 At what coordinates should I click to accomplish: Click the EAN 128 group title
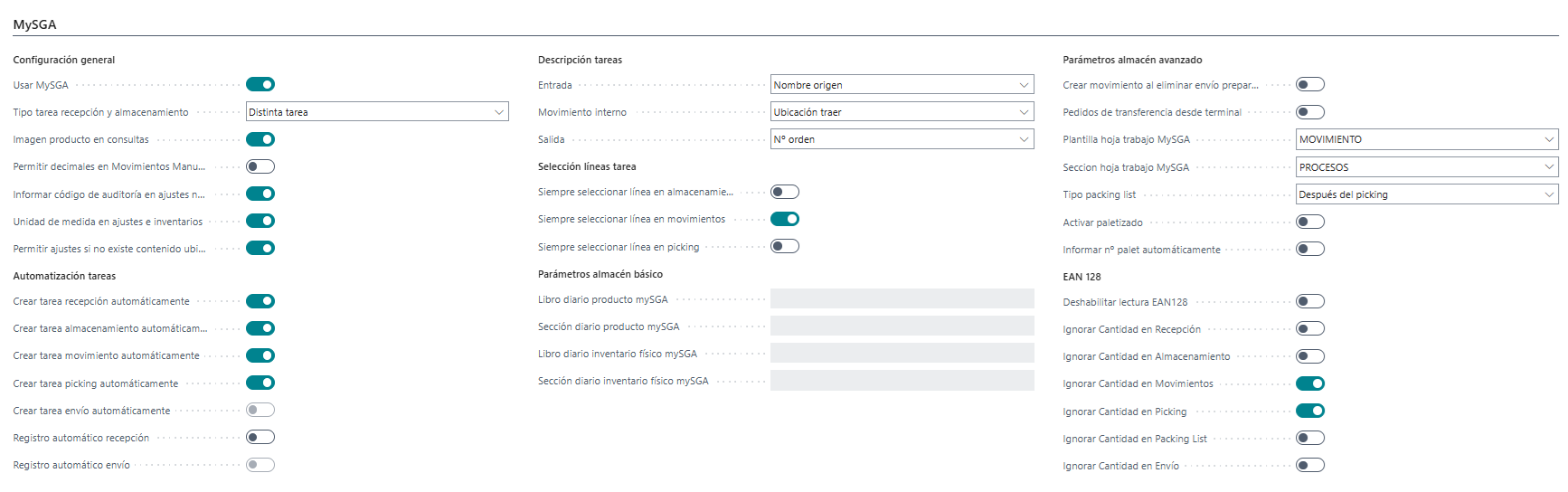1082,277
